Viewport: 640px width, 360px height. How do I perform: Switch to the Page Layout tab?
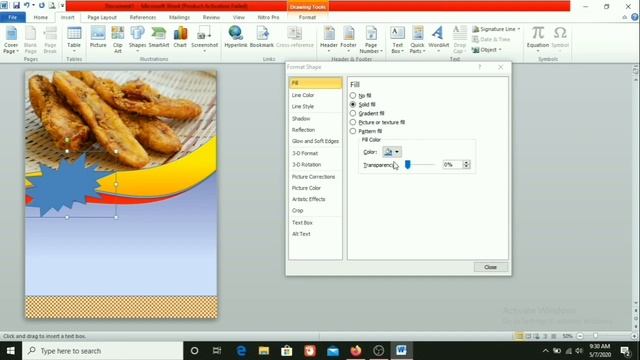102,18
